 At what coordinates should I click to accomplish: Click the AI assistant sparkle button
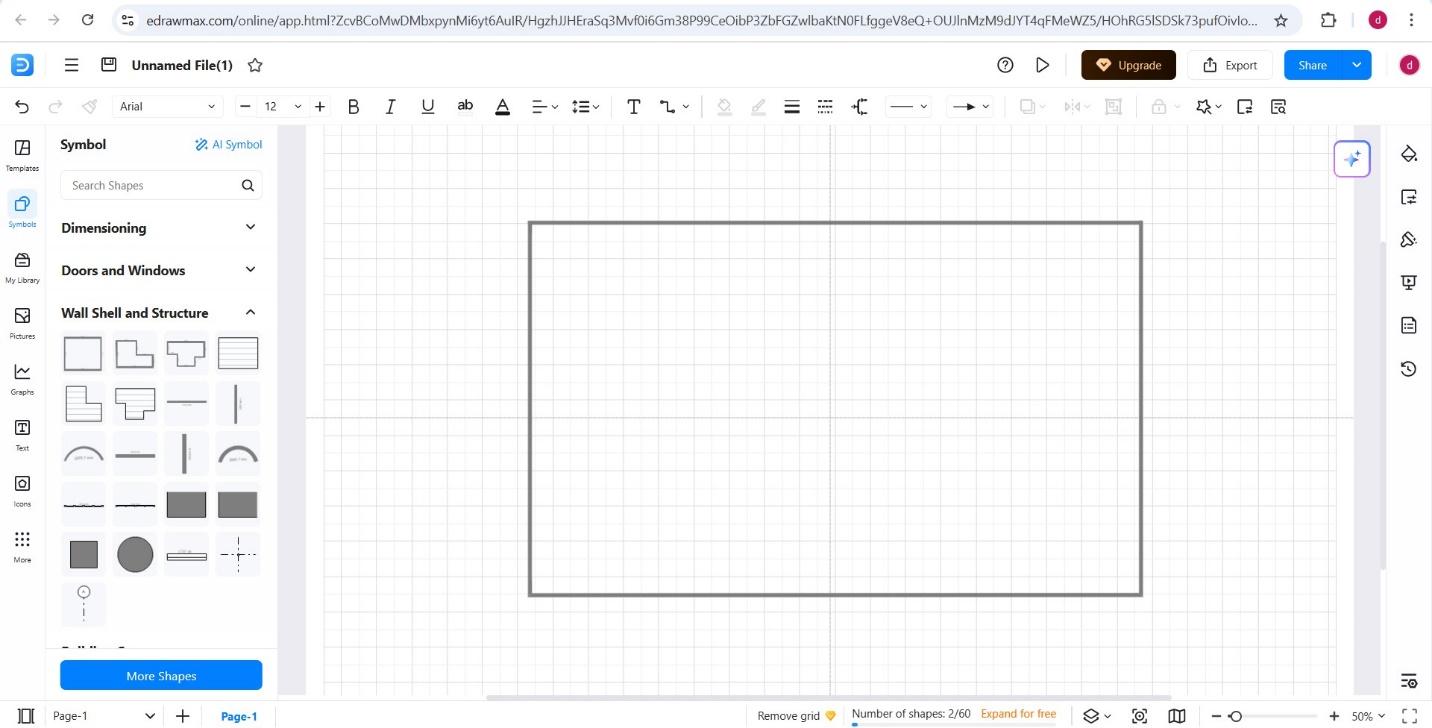click(x=1352, y=159)
